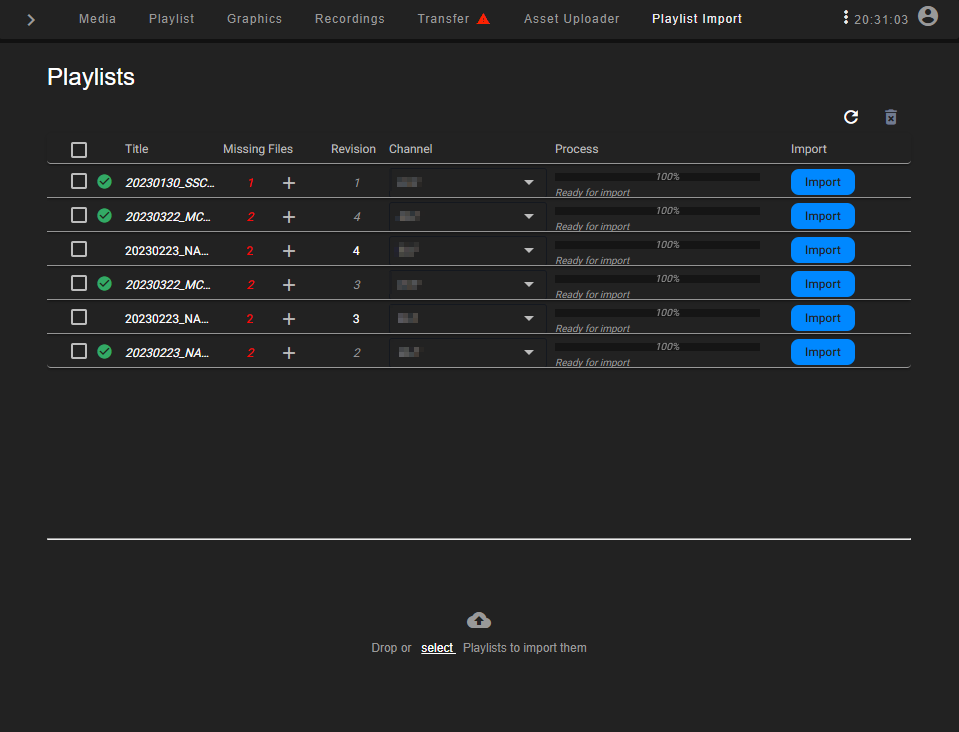The height and width of the screenshot is (732, 959).
Task: Click the refresh playlists icon
Action: tap(851, 117)
